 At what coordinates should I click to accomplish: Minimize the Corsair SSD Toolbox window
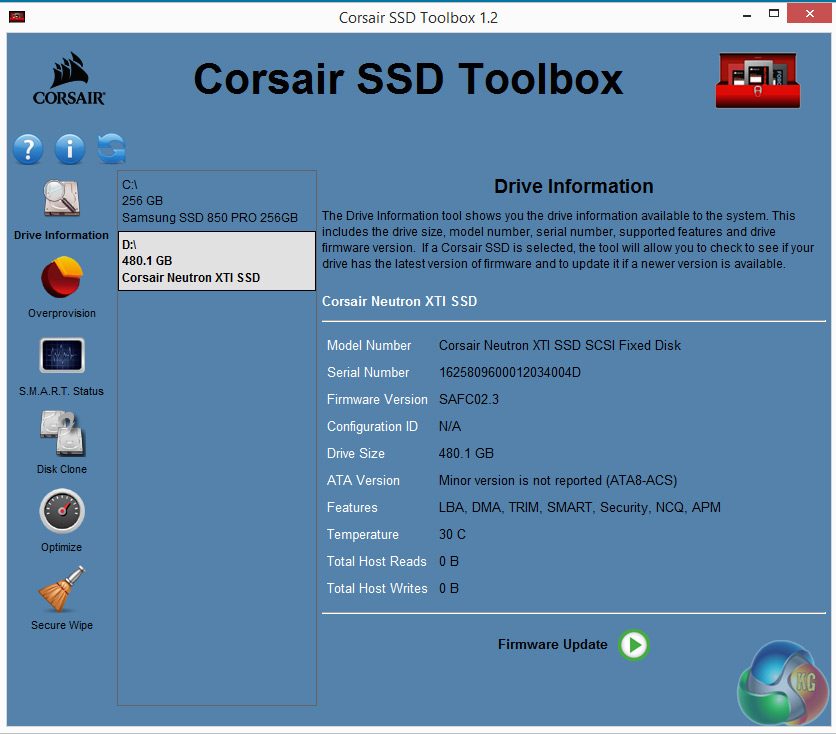[747, 14]
